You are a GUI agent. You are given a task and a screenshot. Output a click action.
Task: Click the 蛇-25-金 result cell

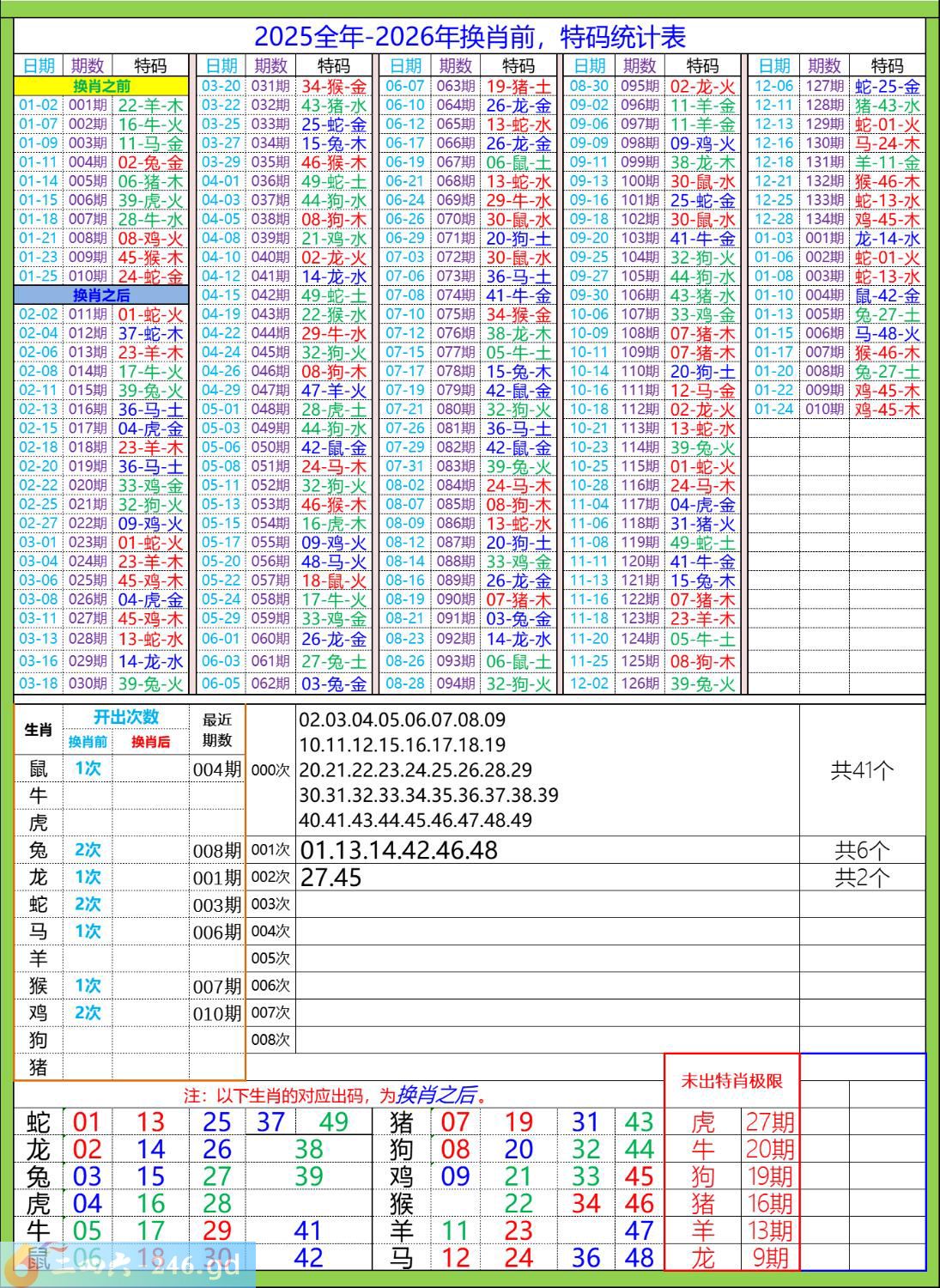(888, 86)
